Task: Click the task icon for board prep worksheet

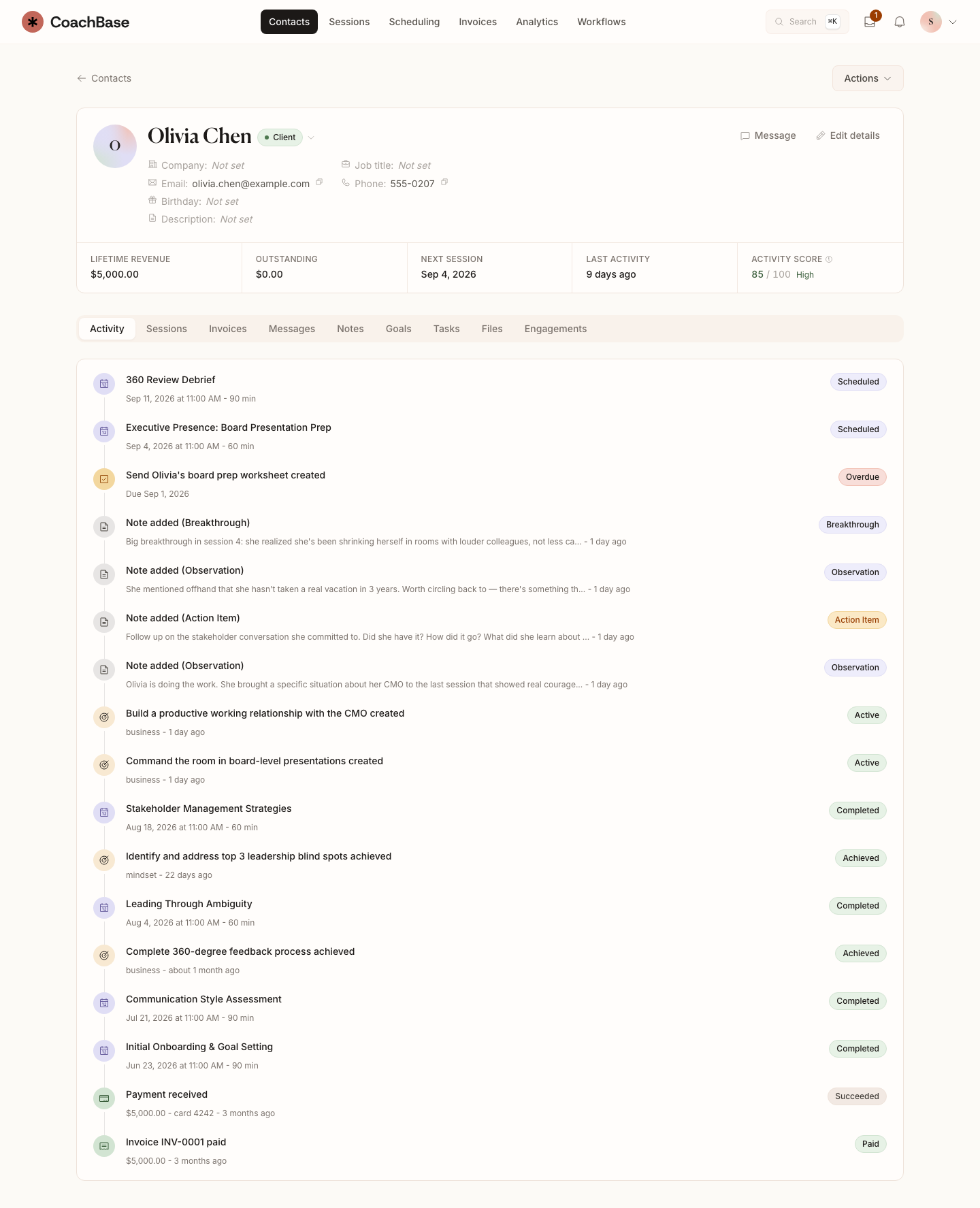Action: point(104,479)
